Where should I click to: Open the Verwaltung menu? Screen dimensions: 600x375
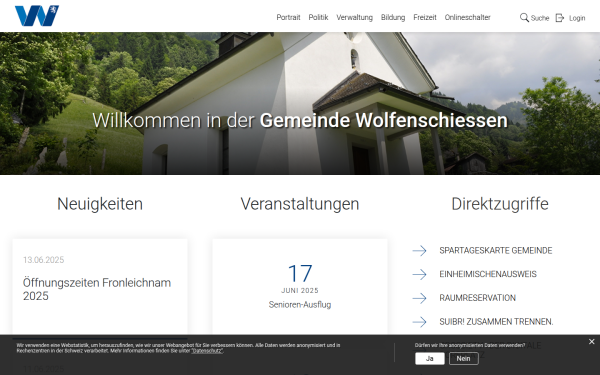click(354, 18)
